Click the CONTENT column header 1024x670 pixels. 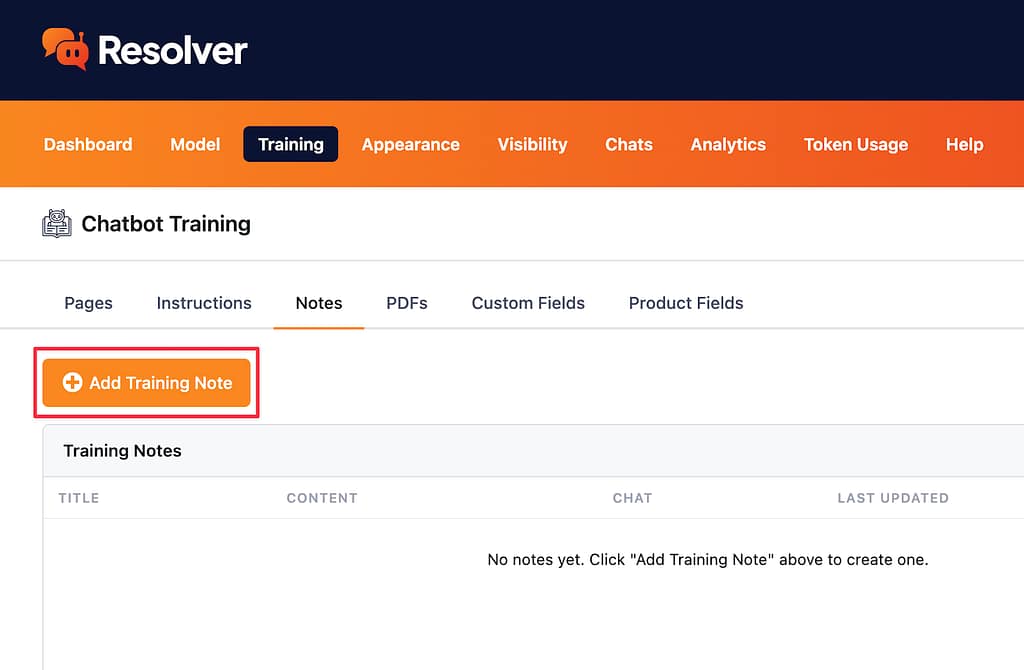coord(322,498)
